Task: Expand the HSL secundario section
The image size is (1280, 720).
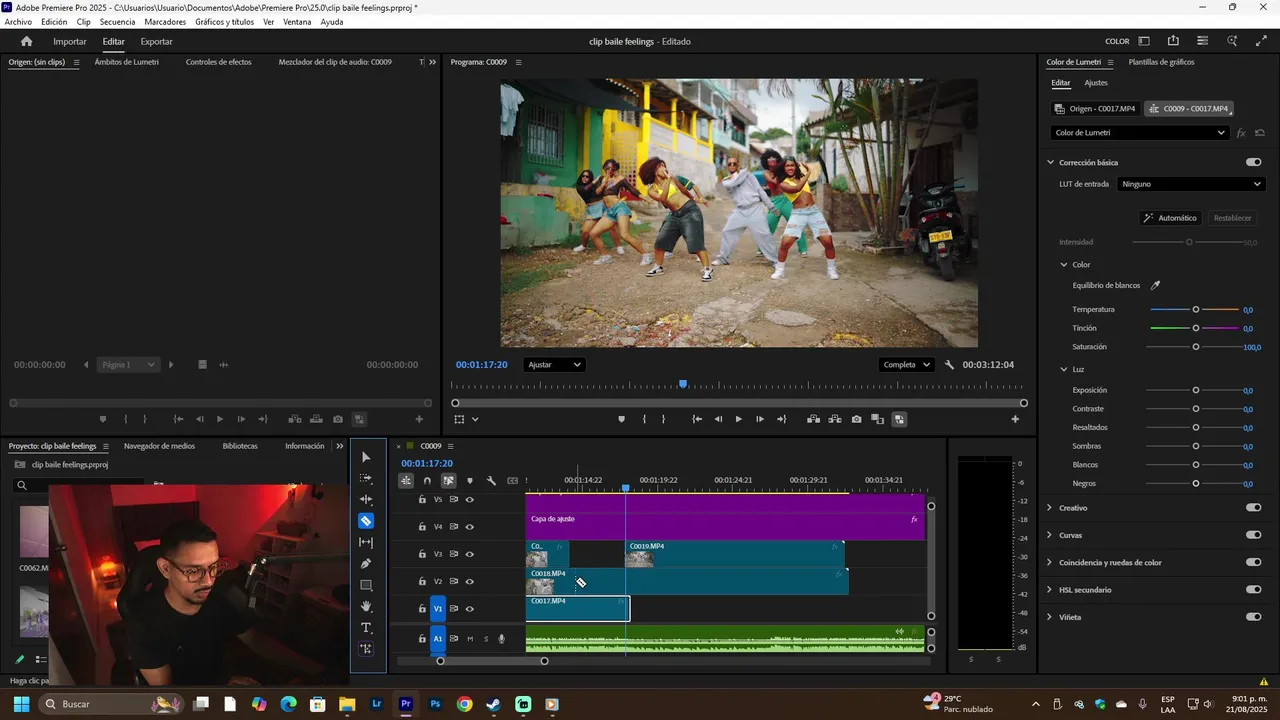Action: (1050, 590)
